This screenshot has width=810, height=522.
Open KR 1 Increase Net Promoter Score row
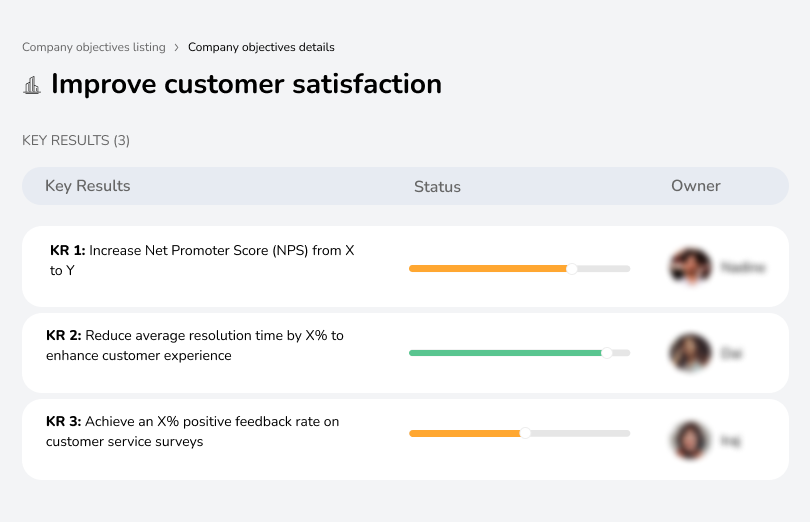[x=405, y=267]
